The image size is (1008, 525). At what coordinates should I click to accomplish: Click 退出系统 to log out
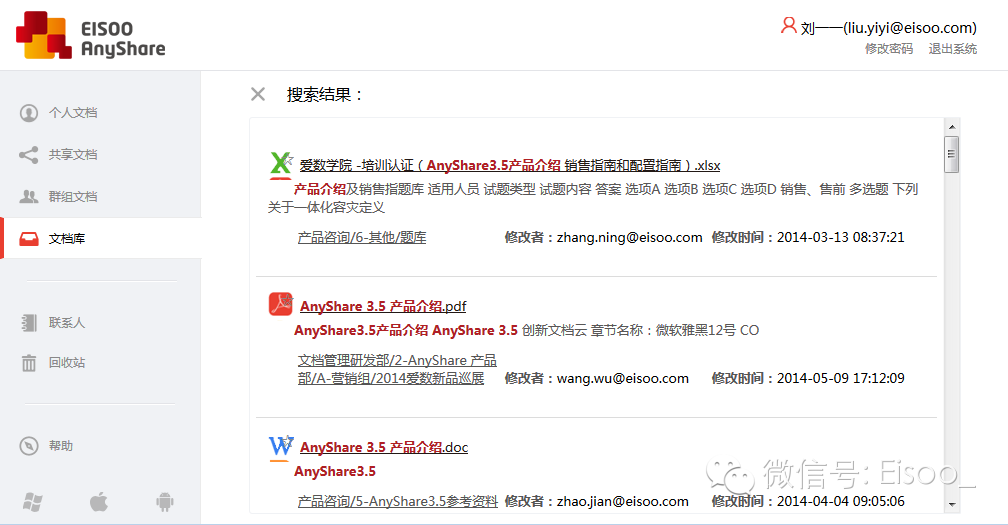(x=952, y=49)
